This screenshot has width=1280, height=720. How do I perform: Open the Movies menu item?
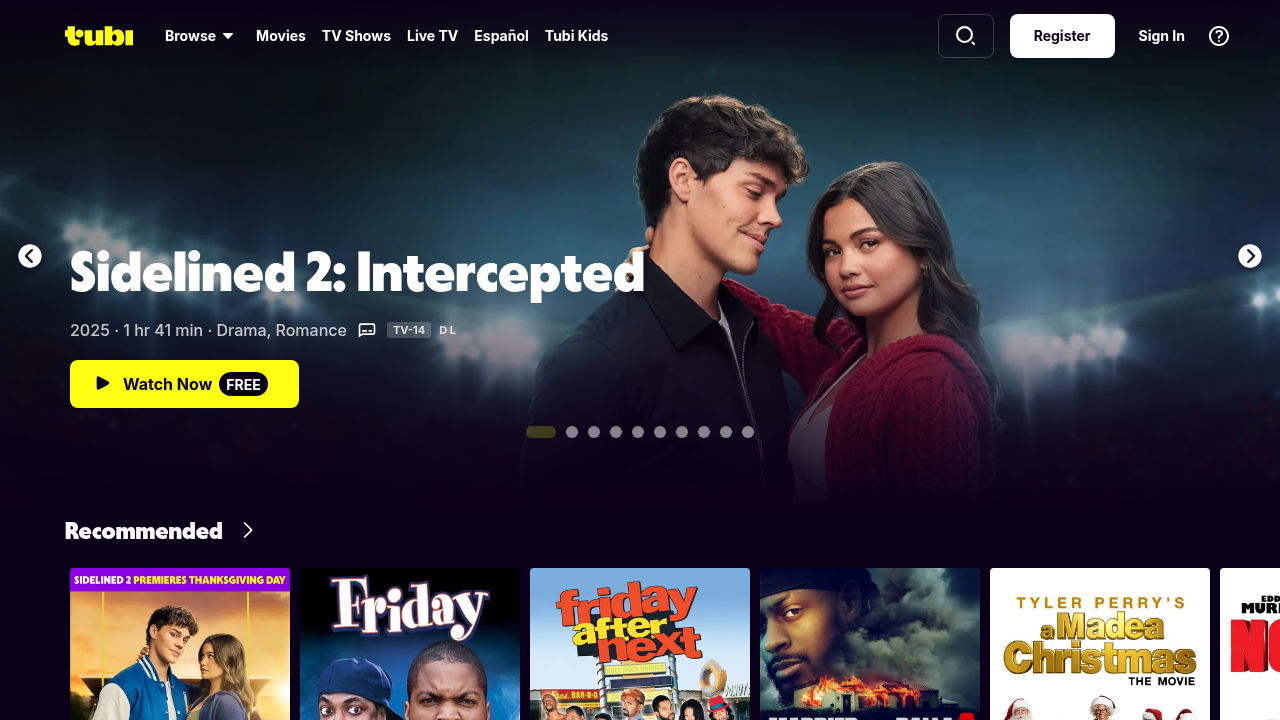coord(281,36)
